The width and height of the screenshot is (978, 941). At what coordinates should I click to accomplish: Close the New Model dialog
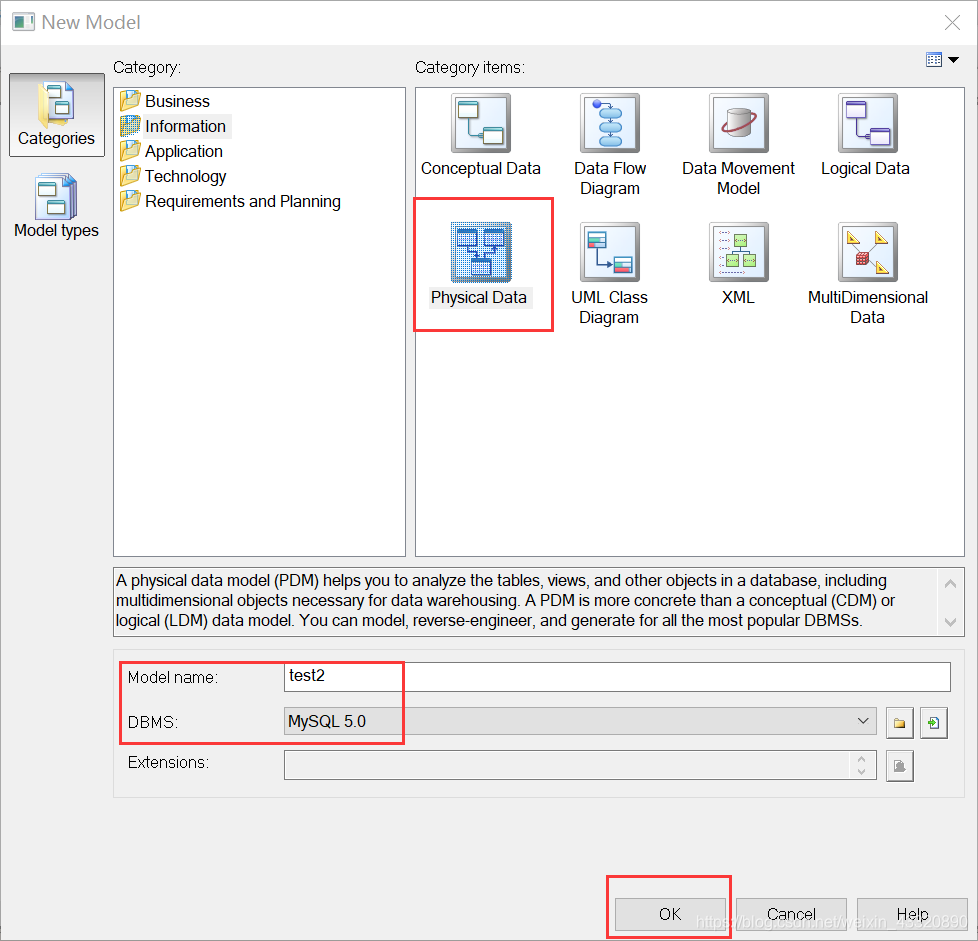pos(952,23)
